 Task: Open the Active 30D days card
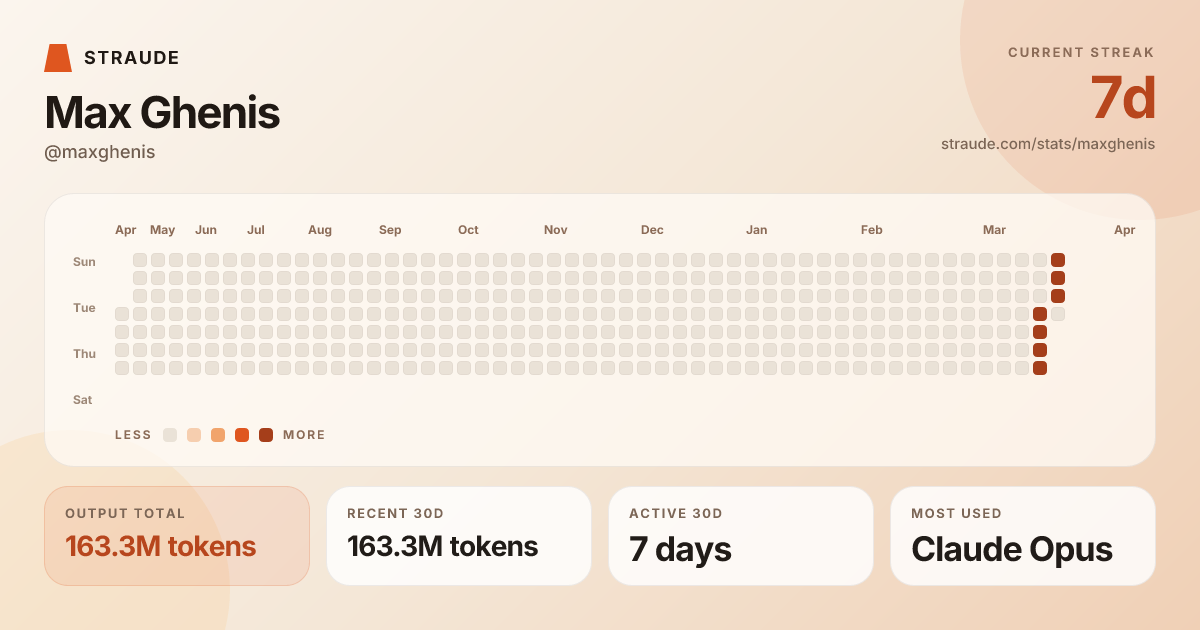[741, 535]
